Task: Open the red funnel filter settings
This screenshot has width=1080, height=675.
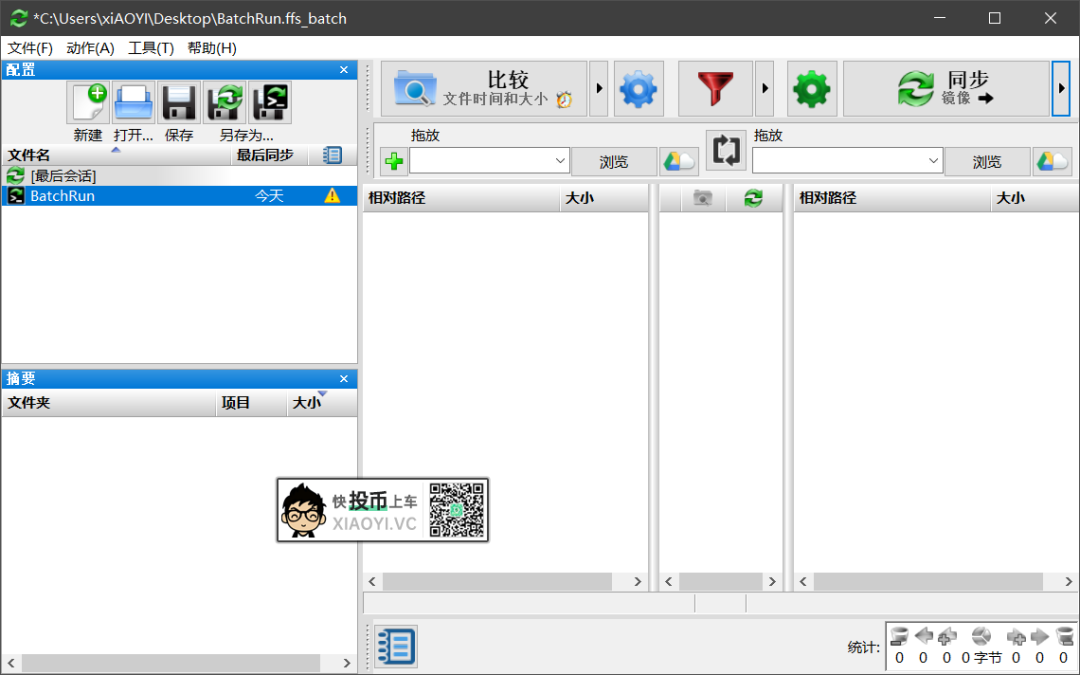Action: tap(715, 89)
